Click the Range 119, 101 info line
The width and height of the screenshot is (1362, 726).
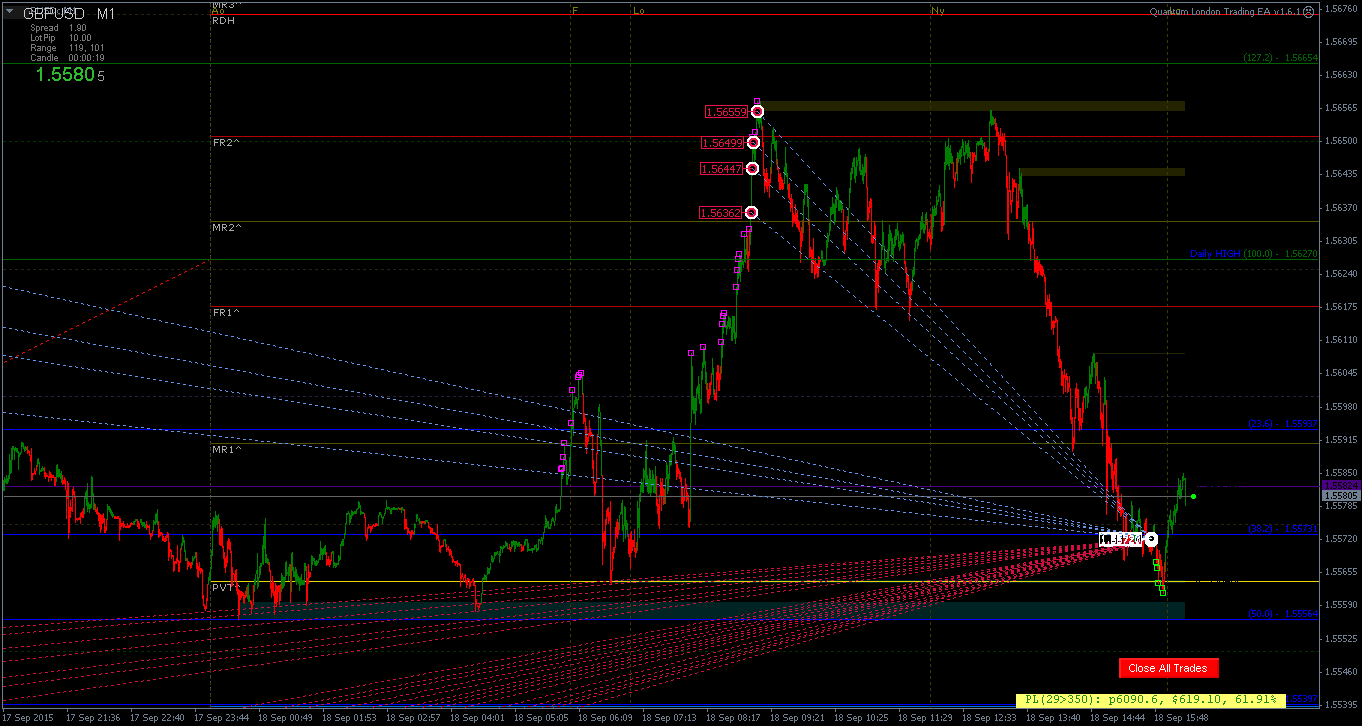[x=65, y=48]
